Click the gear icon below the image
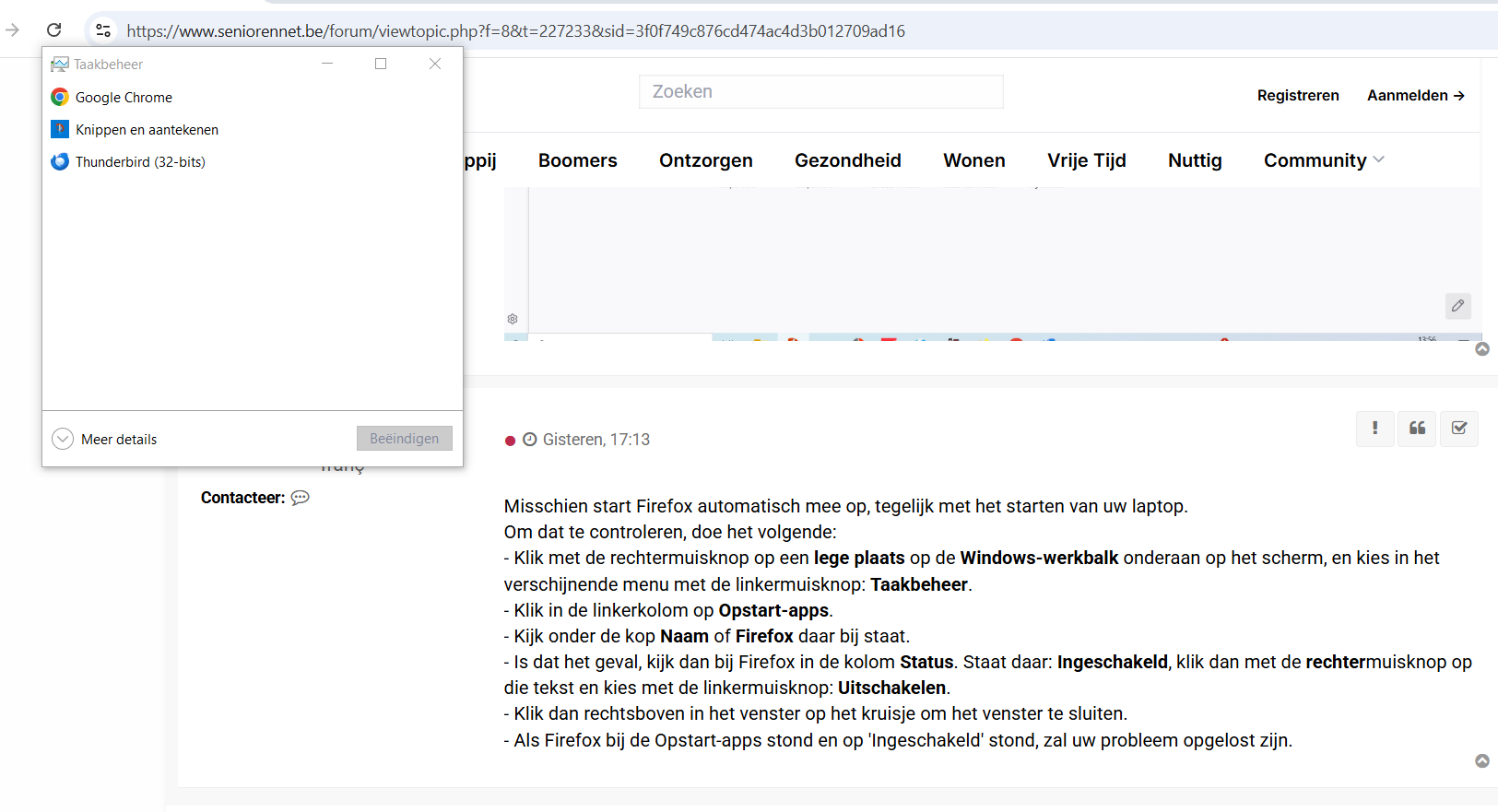This screenshot has height=812, width=1498. pyautogui.click(x=513, y=319)
